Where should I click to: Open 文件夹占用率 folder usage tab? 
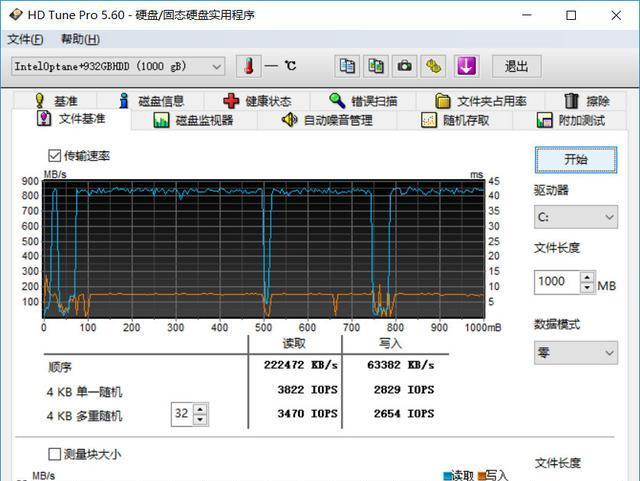[x=481, y=101]
